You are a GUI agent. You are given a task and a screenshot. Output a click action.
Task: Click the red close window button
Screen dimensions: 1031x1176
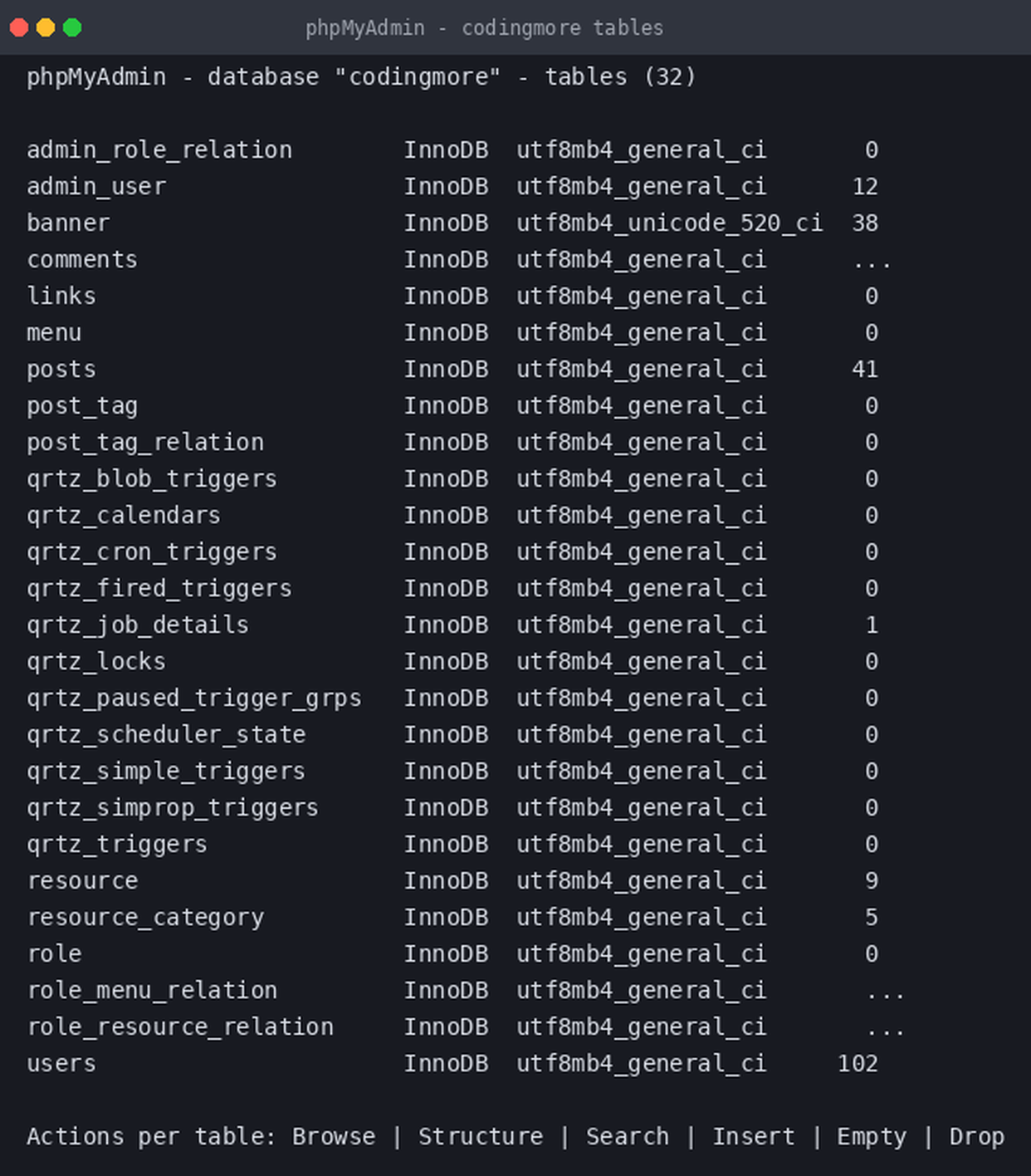click(x=19, y=27)
